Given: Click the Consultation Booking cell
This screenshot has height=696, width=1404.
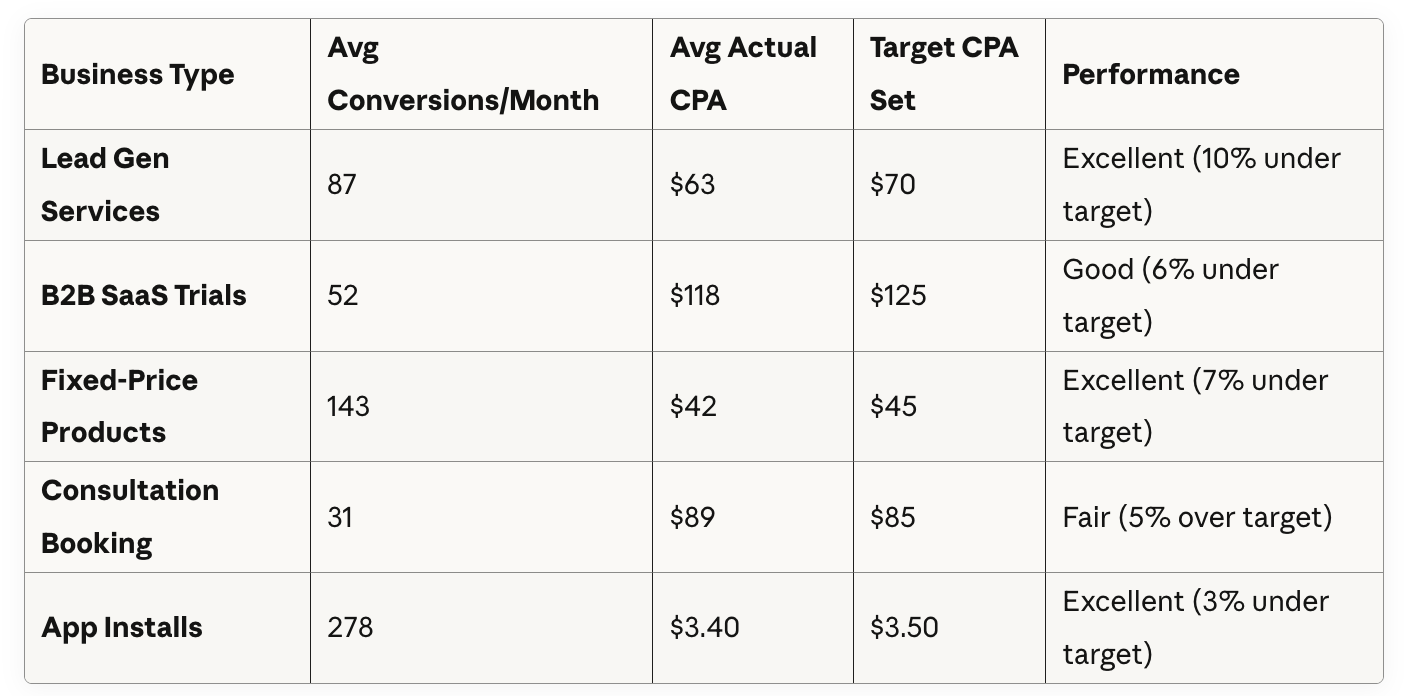Looking at the screenshot, I should 130,517.
